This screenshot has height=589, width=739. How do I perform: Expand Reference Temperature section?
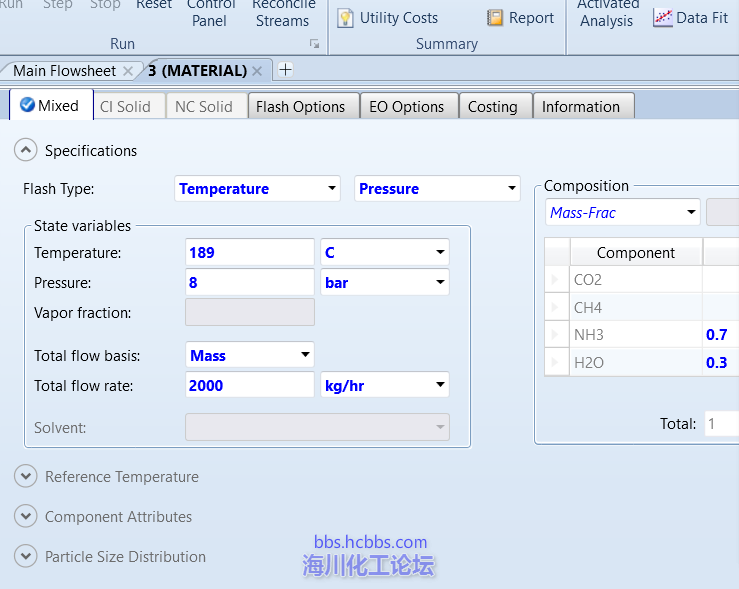[25, 477]
